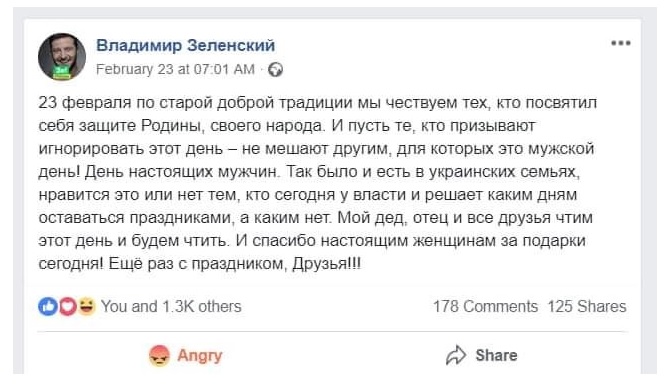Click the red heart Love reaction icon

point(67,306)
